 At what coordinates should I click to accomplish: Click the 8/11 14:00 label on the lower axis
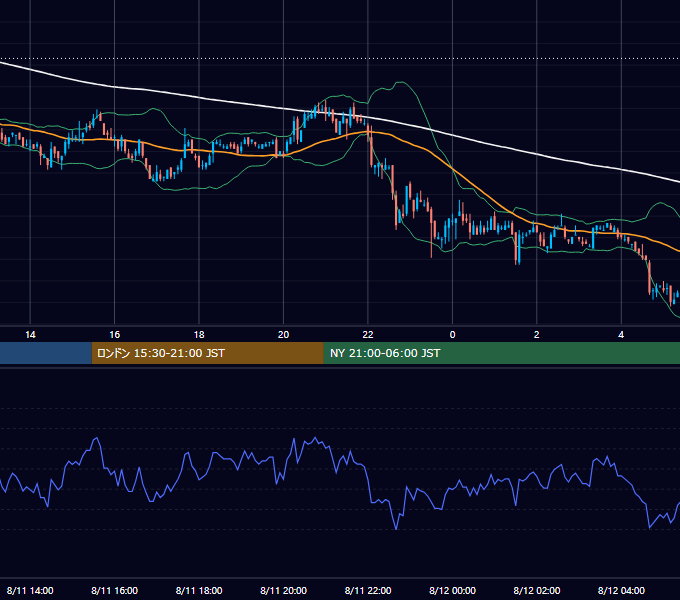pyautogui.click(x=30, y=590)
